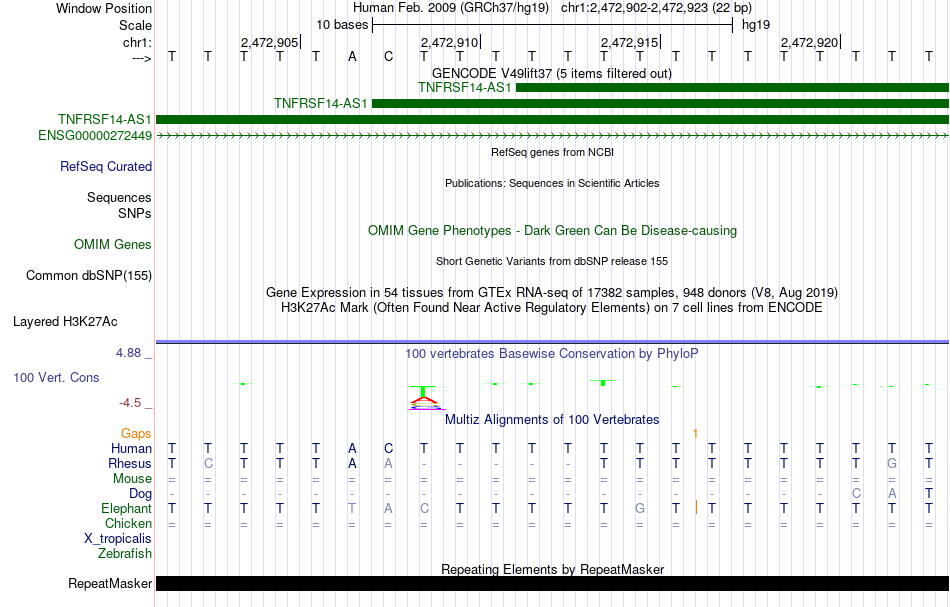Viewport: 950px width, 607px height.
Task: Select the Dog alignment row label
Action: click(141, 494)
